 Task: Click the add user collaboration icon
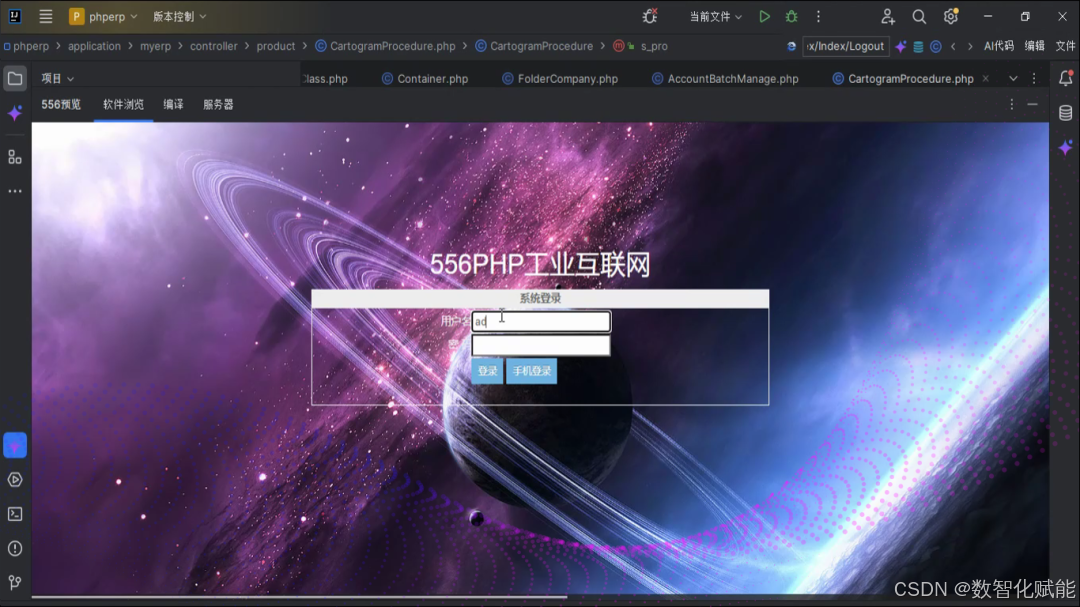click(888, 16)
